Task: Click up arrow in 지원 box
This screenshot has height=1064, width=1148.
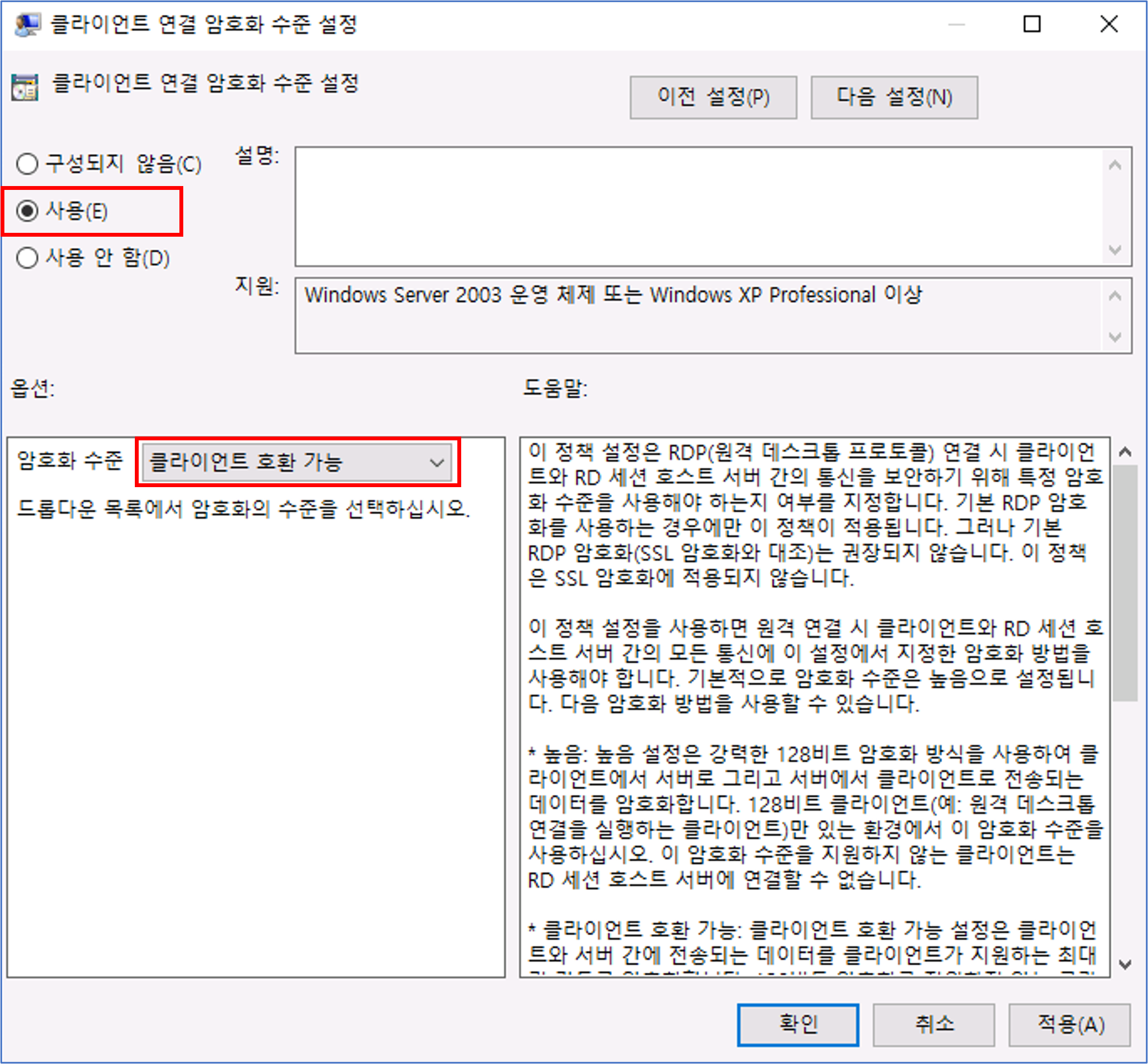Action: coord(1114,296)
